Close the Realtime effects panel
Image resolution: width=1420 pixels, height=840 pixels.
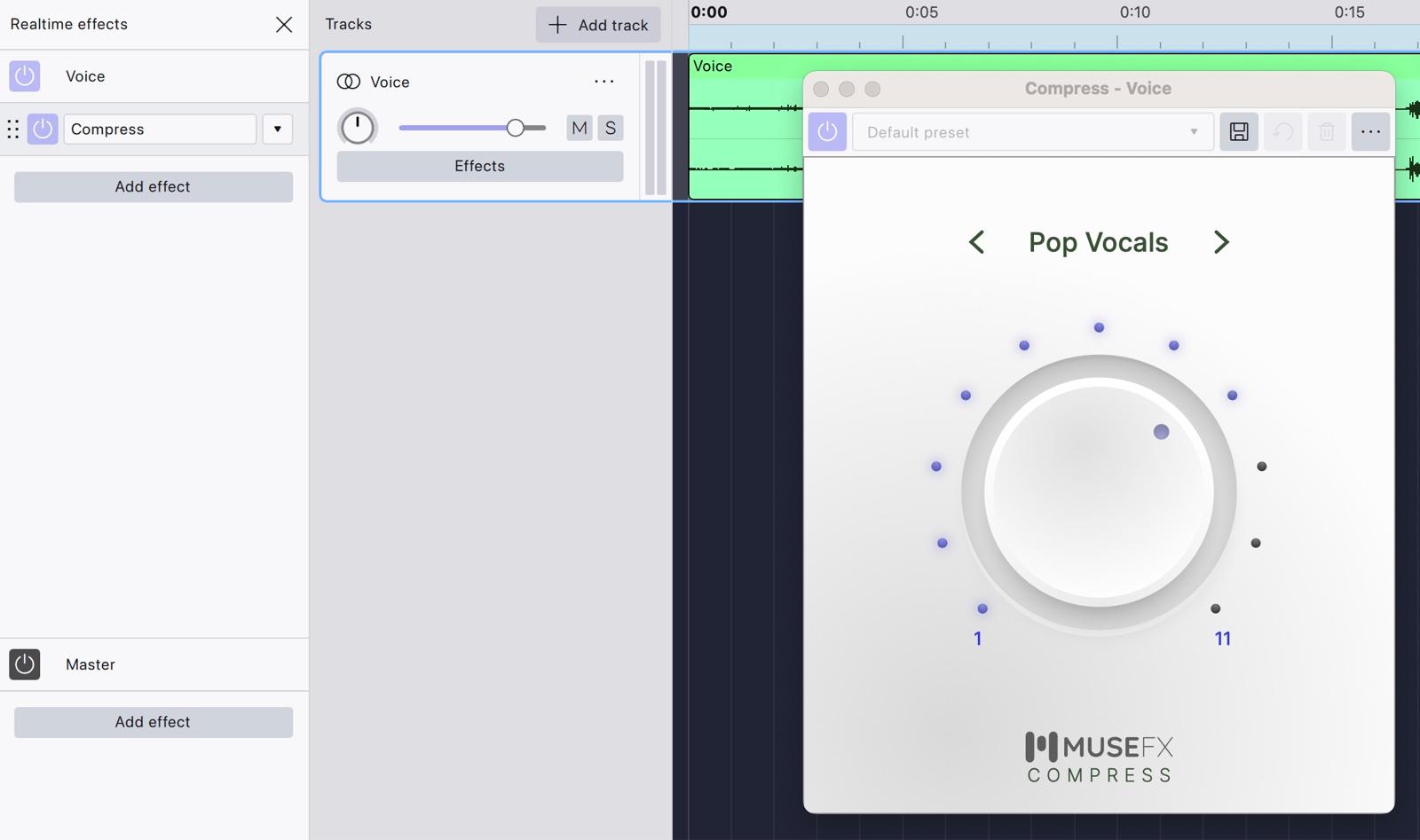click(x=284, y=25)
